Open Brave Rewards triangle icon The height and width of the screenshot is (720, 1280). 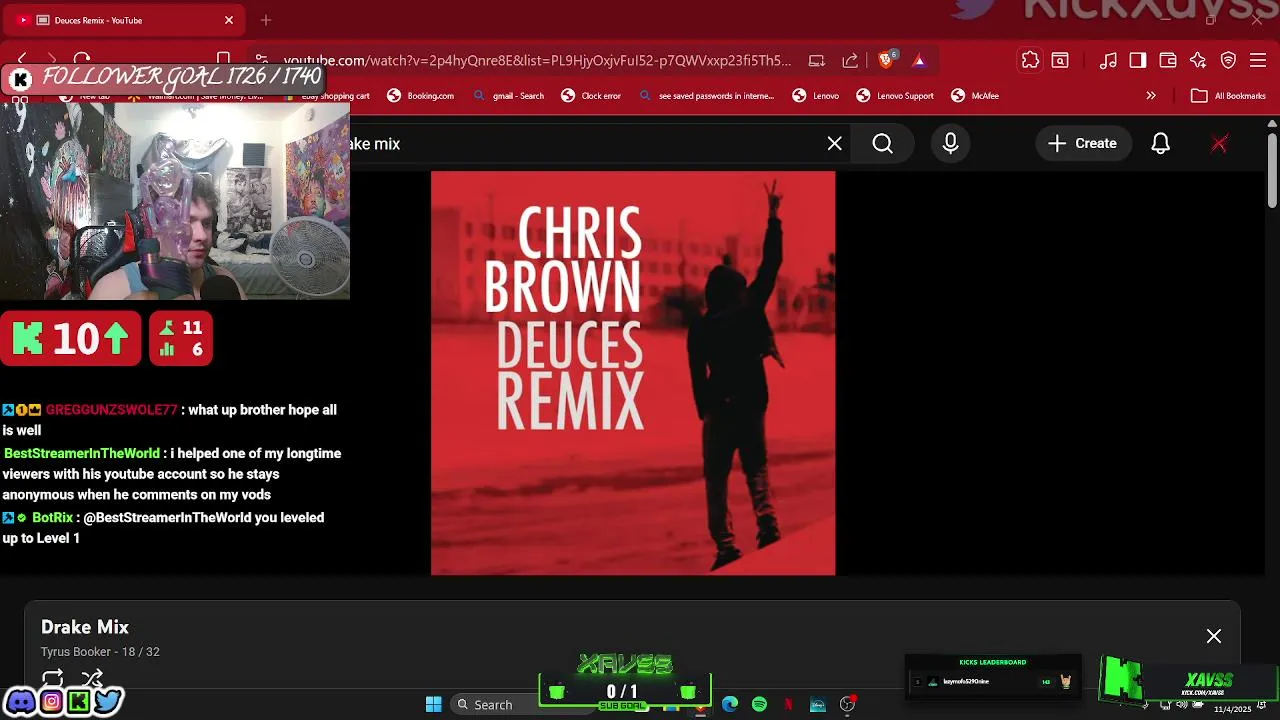919,61
